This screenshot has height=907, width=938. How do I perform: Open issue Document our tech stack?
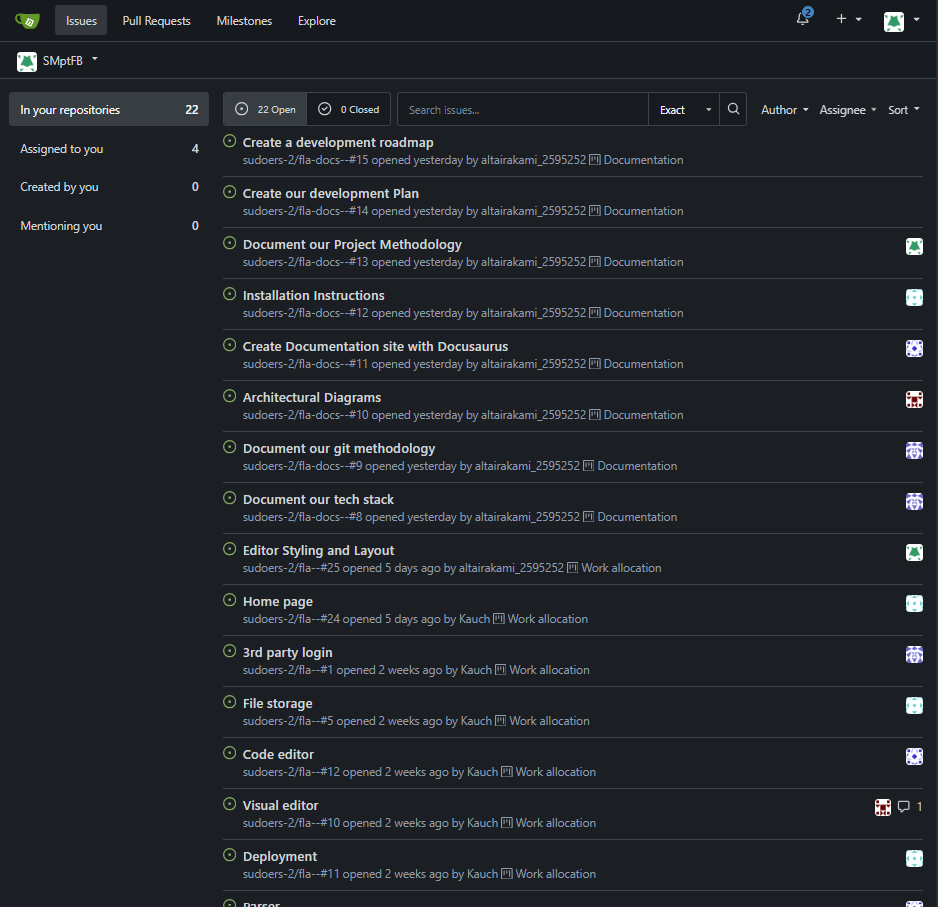[x=318, y=499]
